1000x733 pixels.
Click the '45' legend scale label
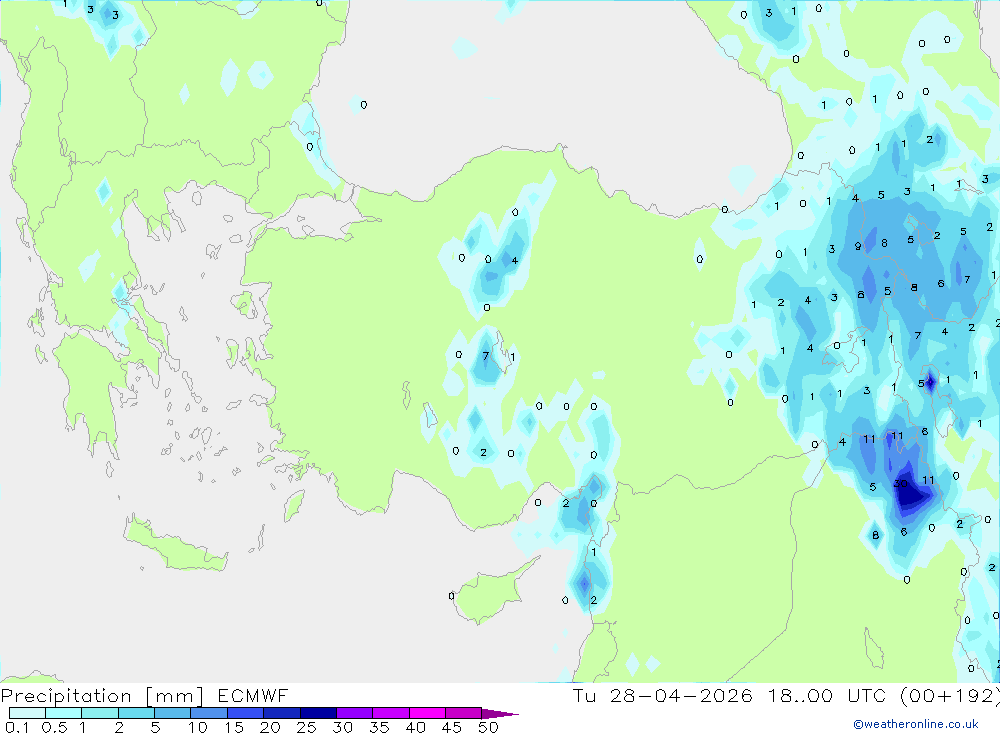[x=452, y=727]
